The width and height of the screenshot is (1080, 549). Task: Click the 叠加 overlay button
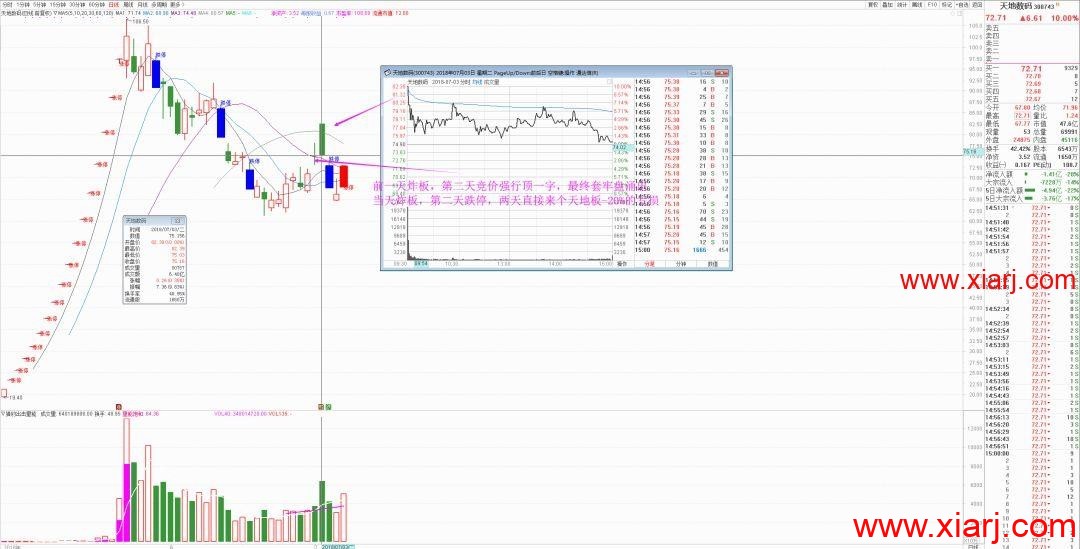[x=887, y=4]
